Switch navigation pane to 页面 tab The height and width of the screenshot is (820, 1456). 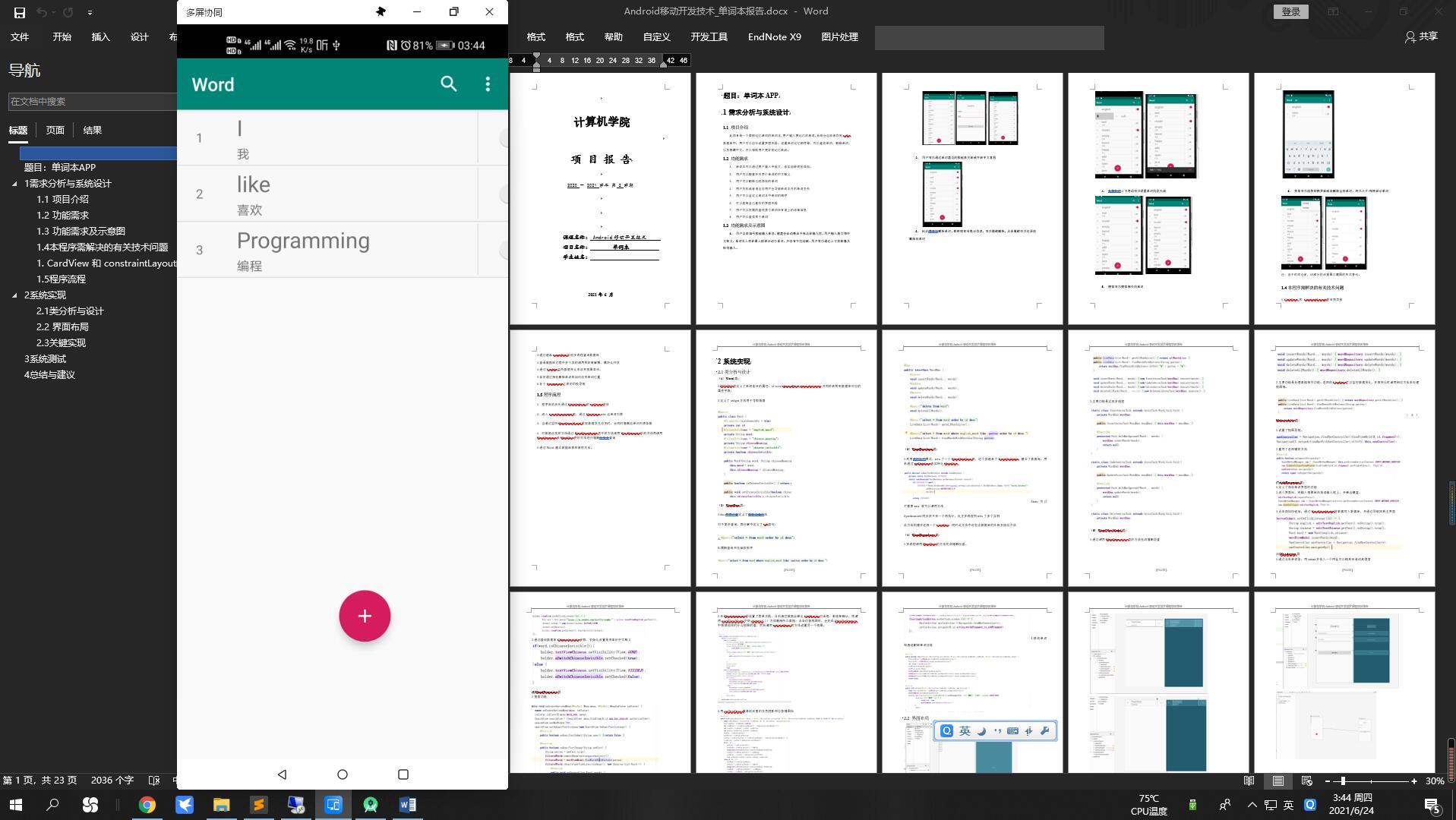[x=55, y=130]
